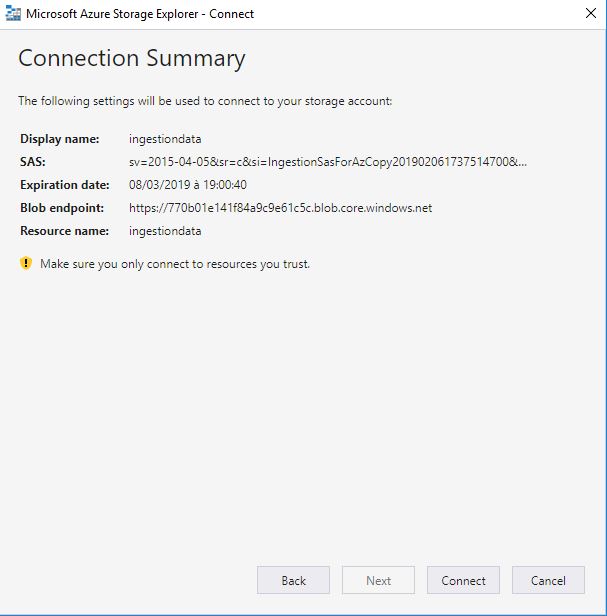Cancel the connection dialog
The width and height of the screenshot is (607, 616).
pyautogui.click(x=548, y=580)
